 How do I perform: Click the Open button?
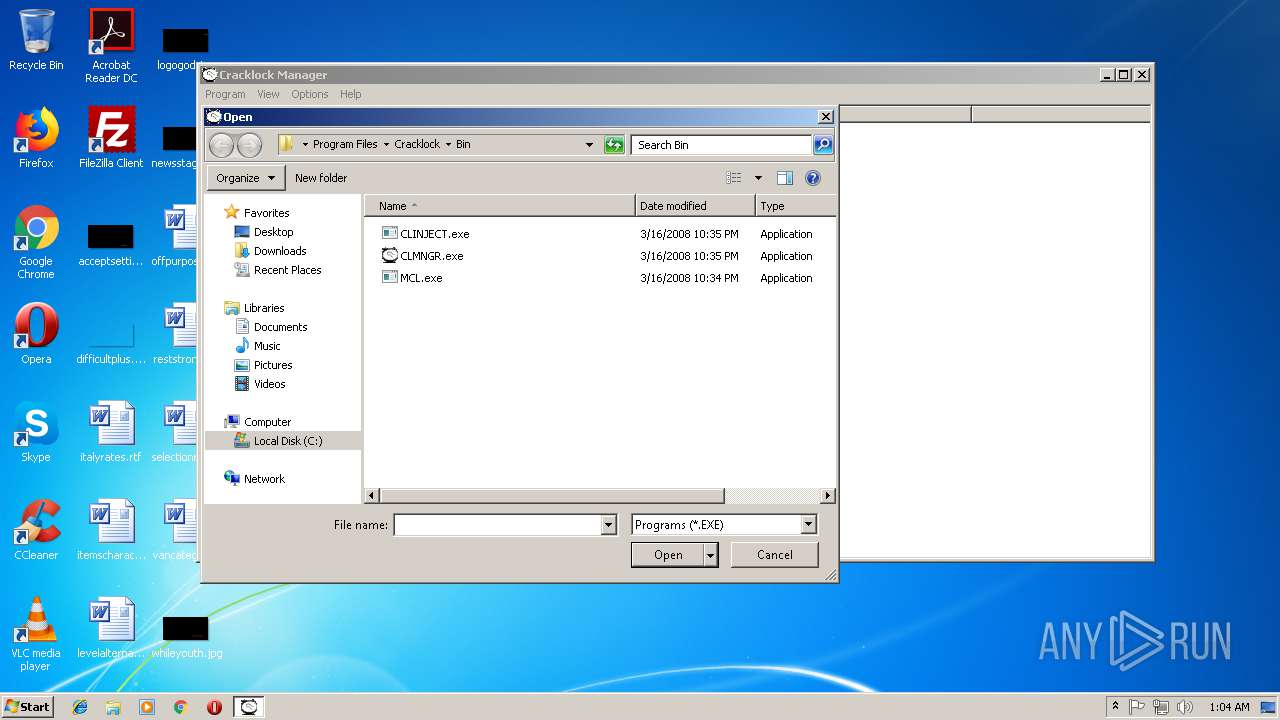pyautogui.click(x=668, y=555)
